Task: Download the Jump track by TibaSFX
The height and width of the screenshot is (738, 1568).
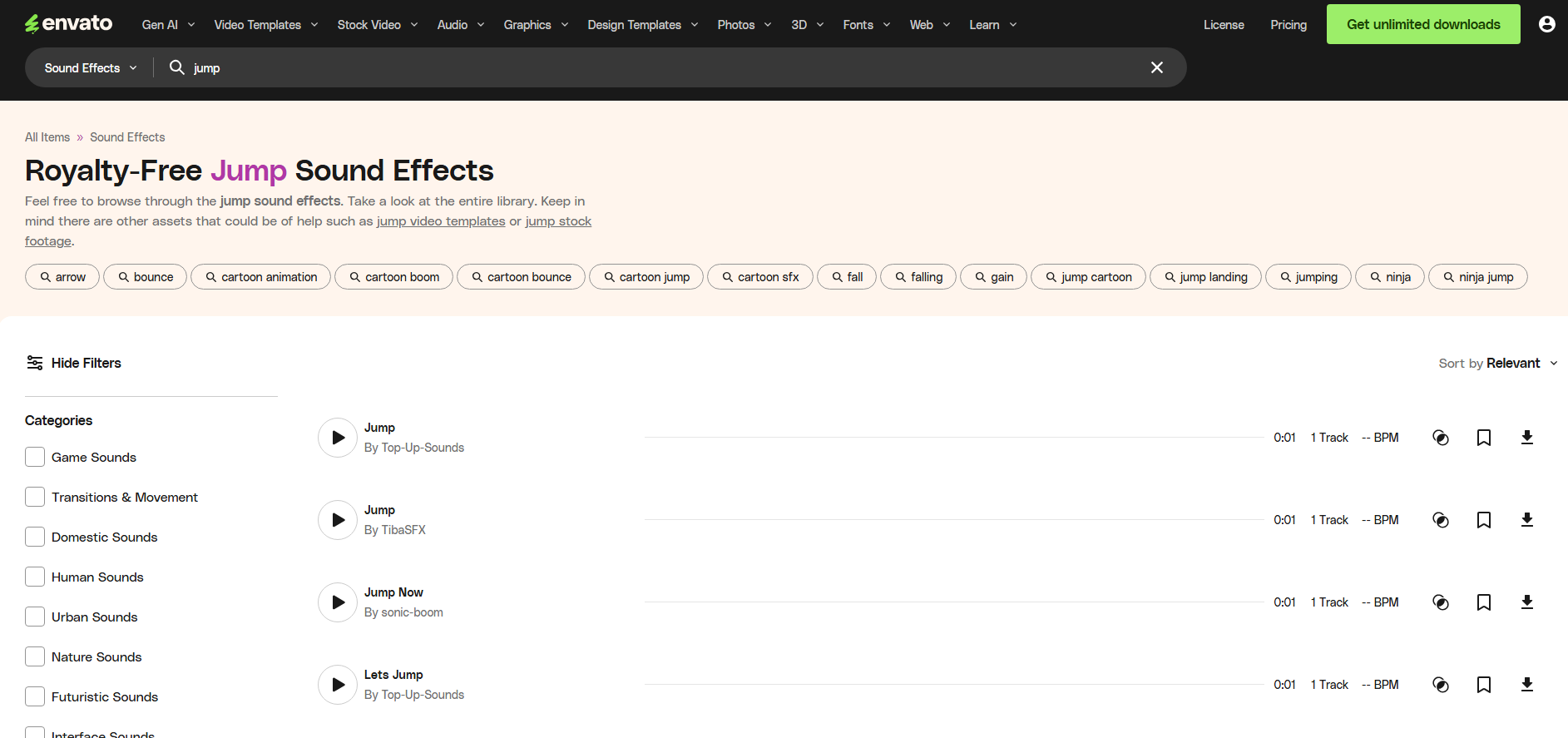Action: click(x=1526, y=520)
